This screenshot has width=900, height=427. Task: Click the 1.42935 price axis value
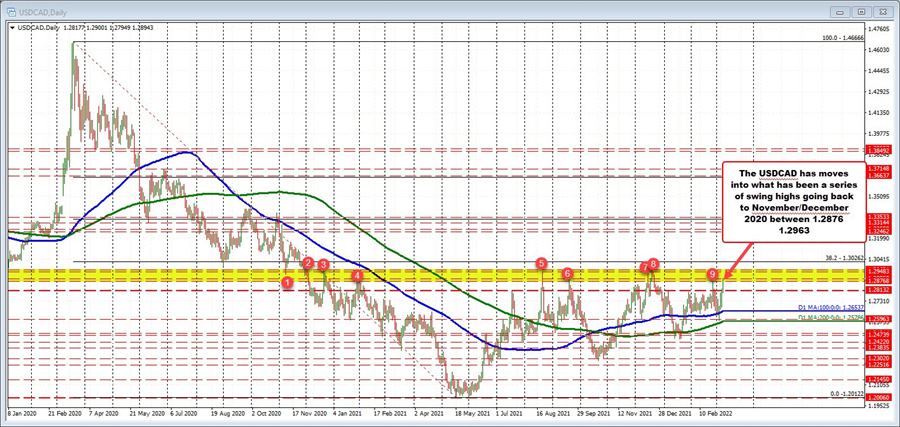(x=878, y=92)
